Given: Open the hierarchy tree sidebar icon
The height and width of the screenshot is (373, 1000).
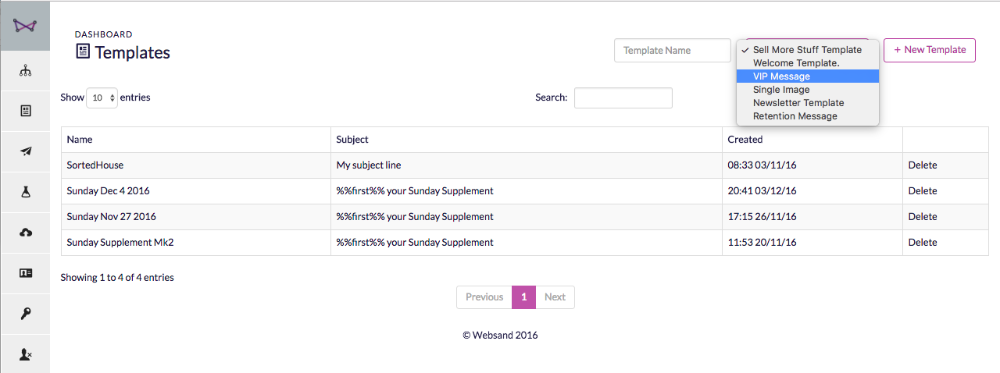Looking at the screenshot, I should pyautogui.click(x=25, y=71).
